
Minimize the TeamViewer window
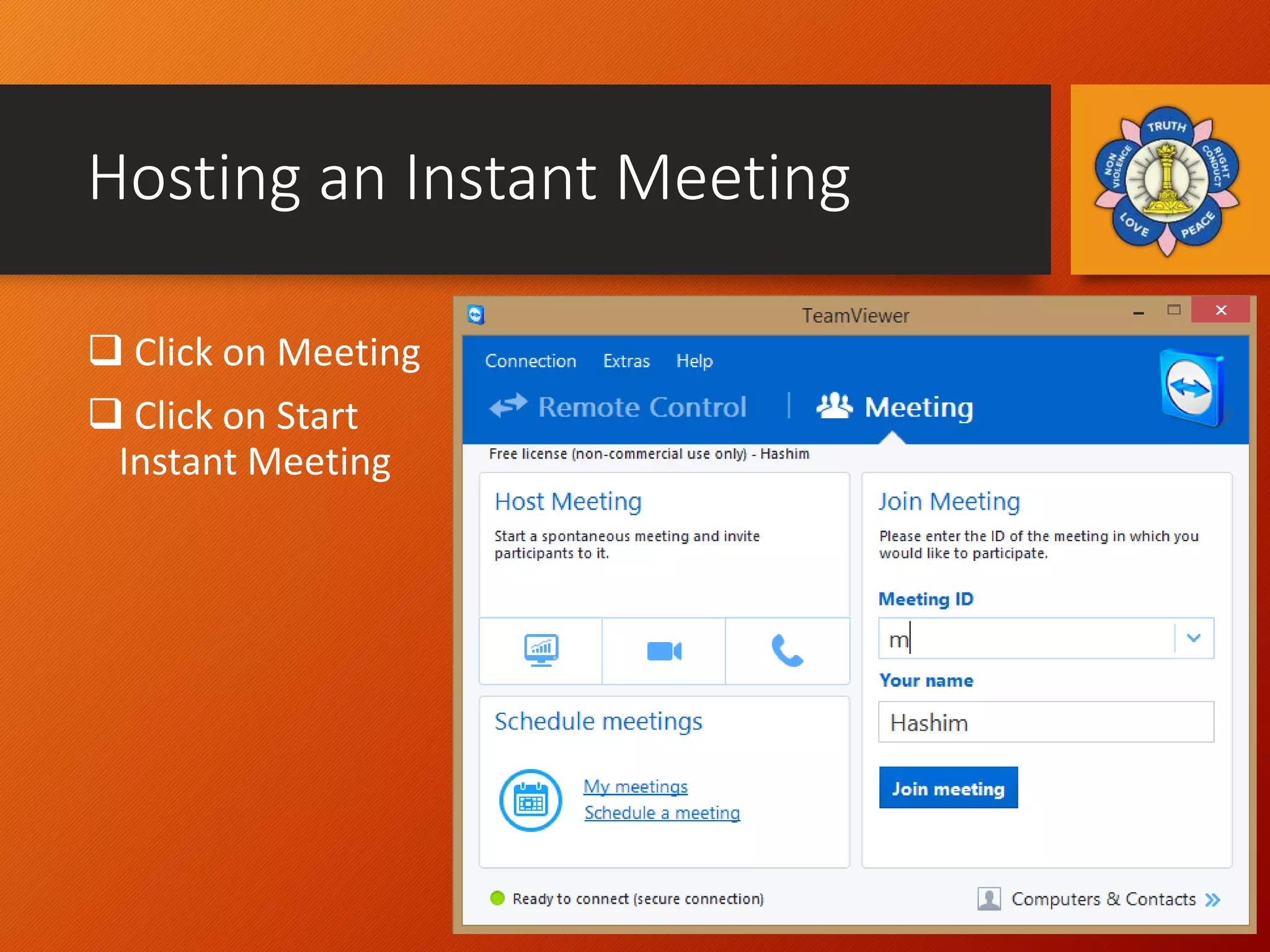[x=1139, y=312]
